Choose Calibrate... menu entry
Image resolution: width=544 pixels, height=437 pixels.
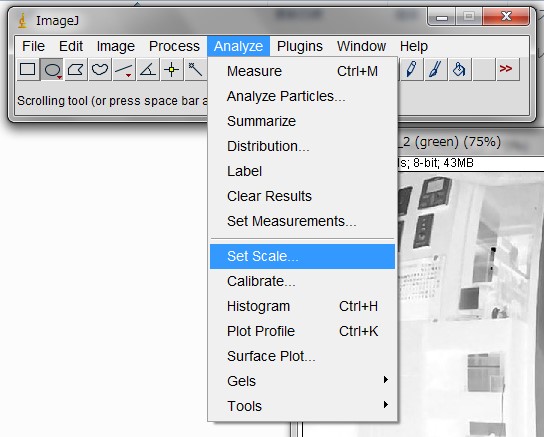click(x=303, y=281)
